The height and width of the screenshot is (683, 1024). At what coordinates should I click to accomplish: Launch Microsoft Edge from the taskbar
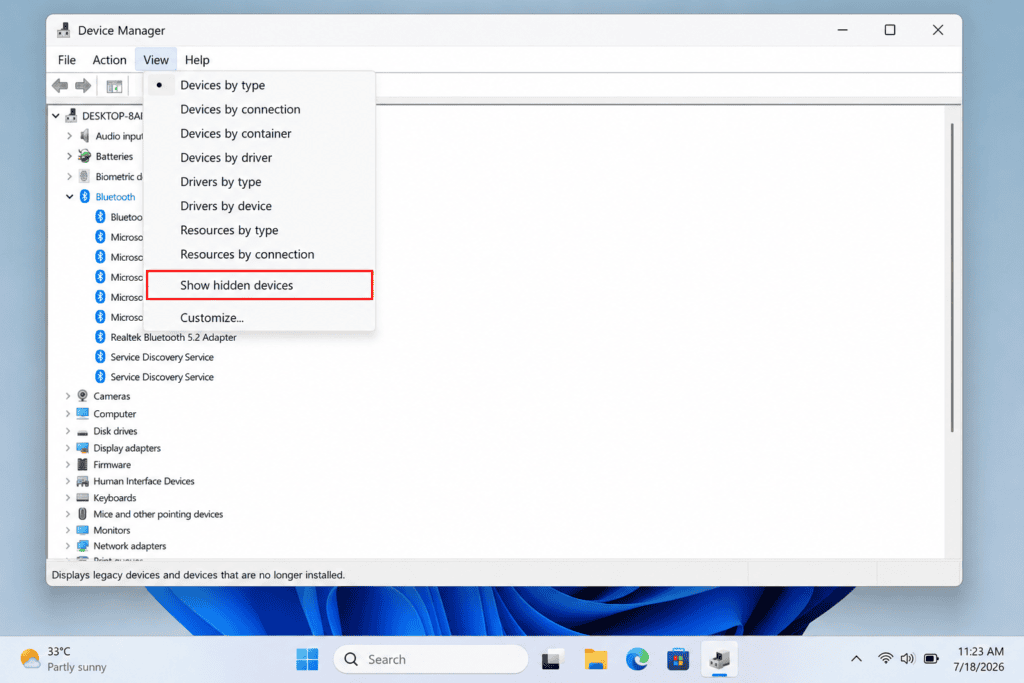point(637,659)
